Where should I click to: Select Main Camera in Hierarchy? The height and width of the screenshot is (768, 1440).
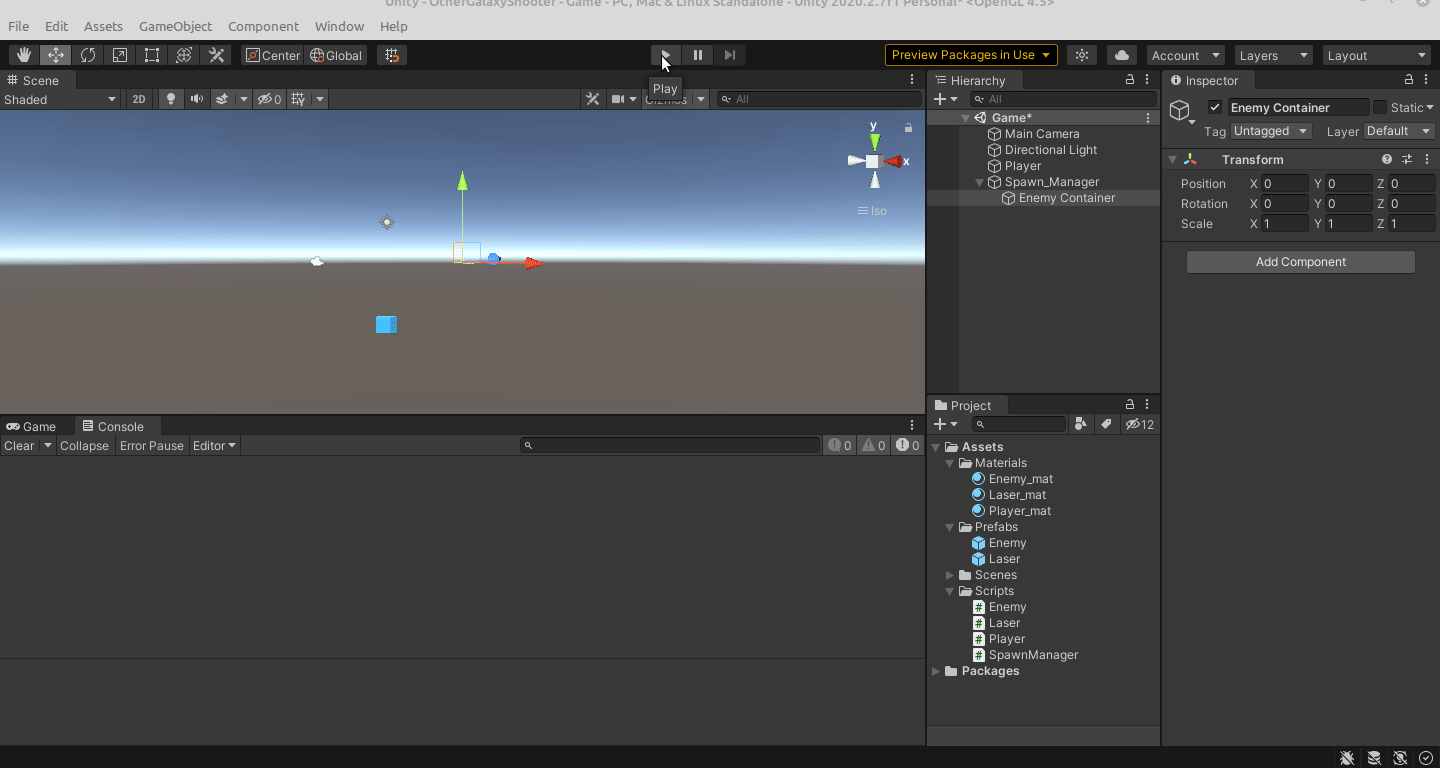point(1041,134)
